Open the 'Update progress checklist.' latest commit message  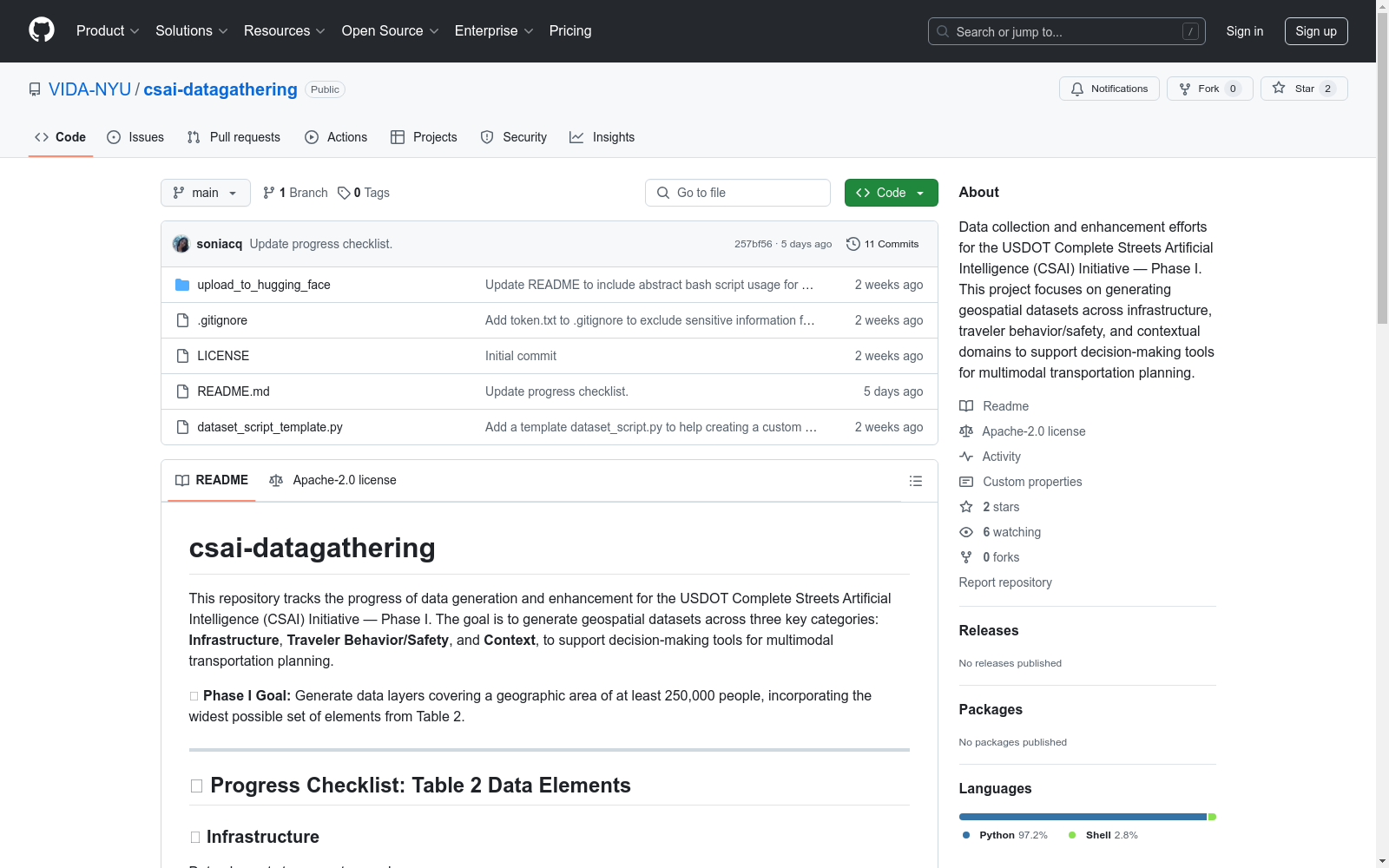pos(321,244)
